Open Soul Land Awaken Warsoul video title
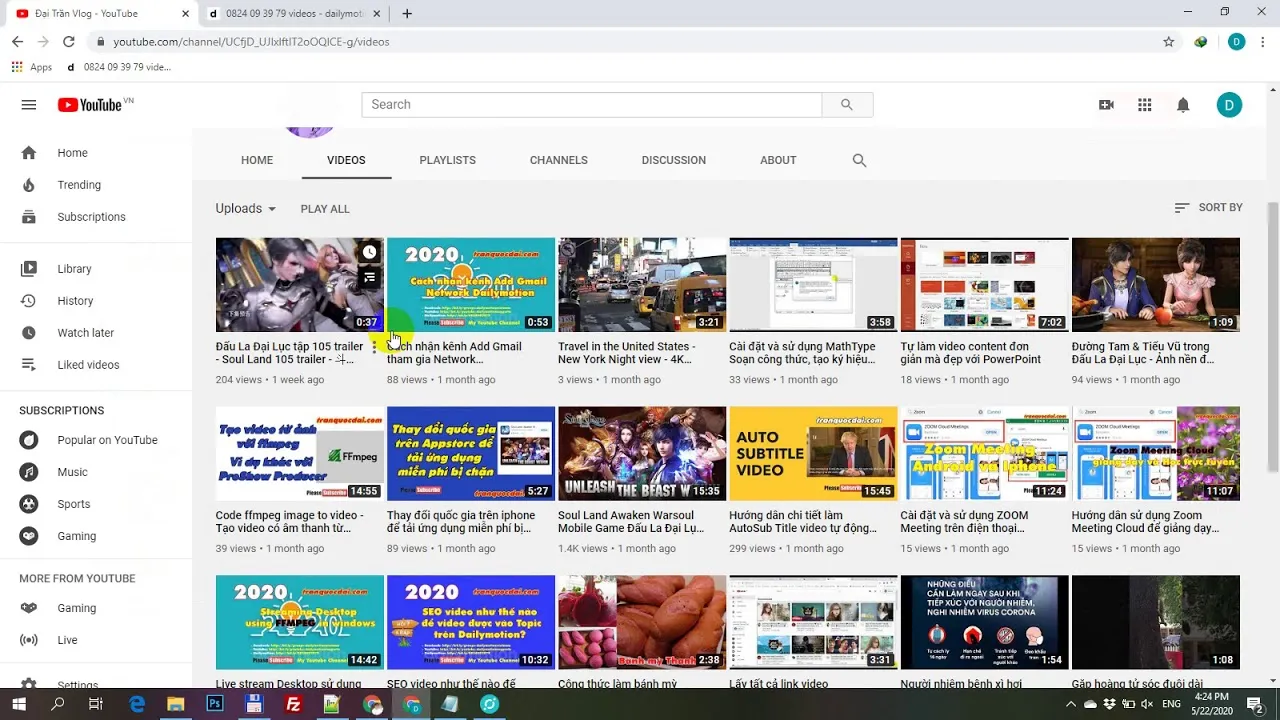The height and width of the screenshot is (720, 1280). click(x=631, y=522)
